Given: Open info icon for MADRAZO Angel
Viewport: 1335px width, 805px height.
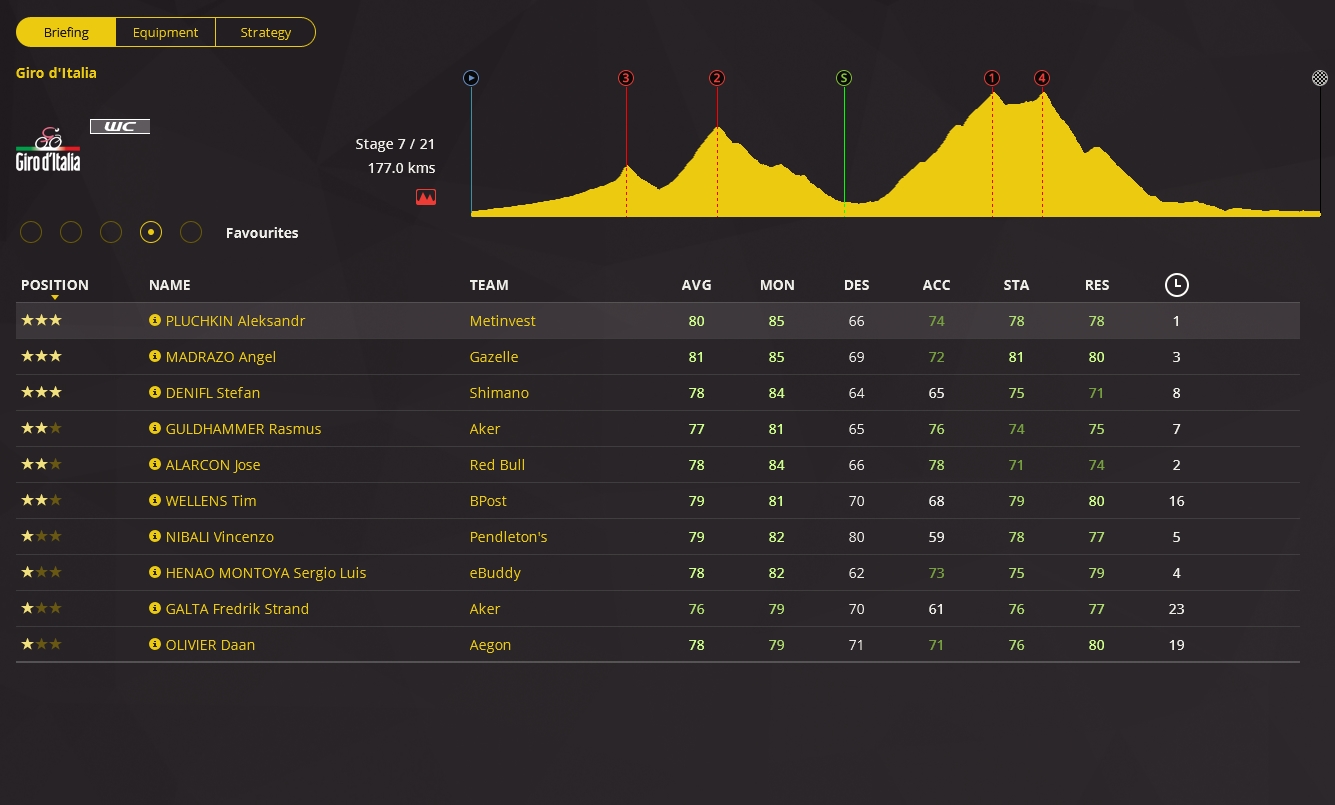Looking at the screenshot, I should tap(155, 357).
